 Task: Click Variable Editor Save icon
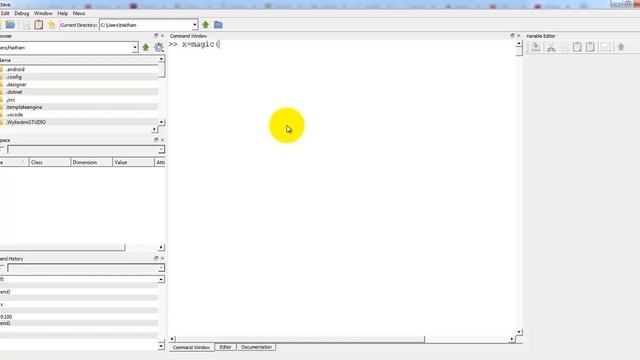tap(536, 47)
